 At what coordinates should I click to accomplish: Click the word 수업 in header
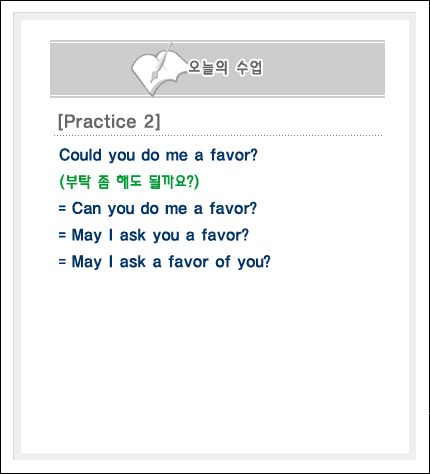pos(249,68)
